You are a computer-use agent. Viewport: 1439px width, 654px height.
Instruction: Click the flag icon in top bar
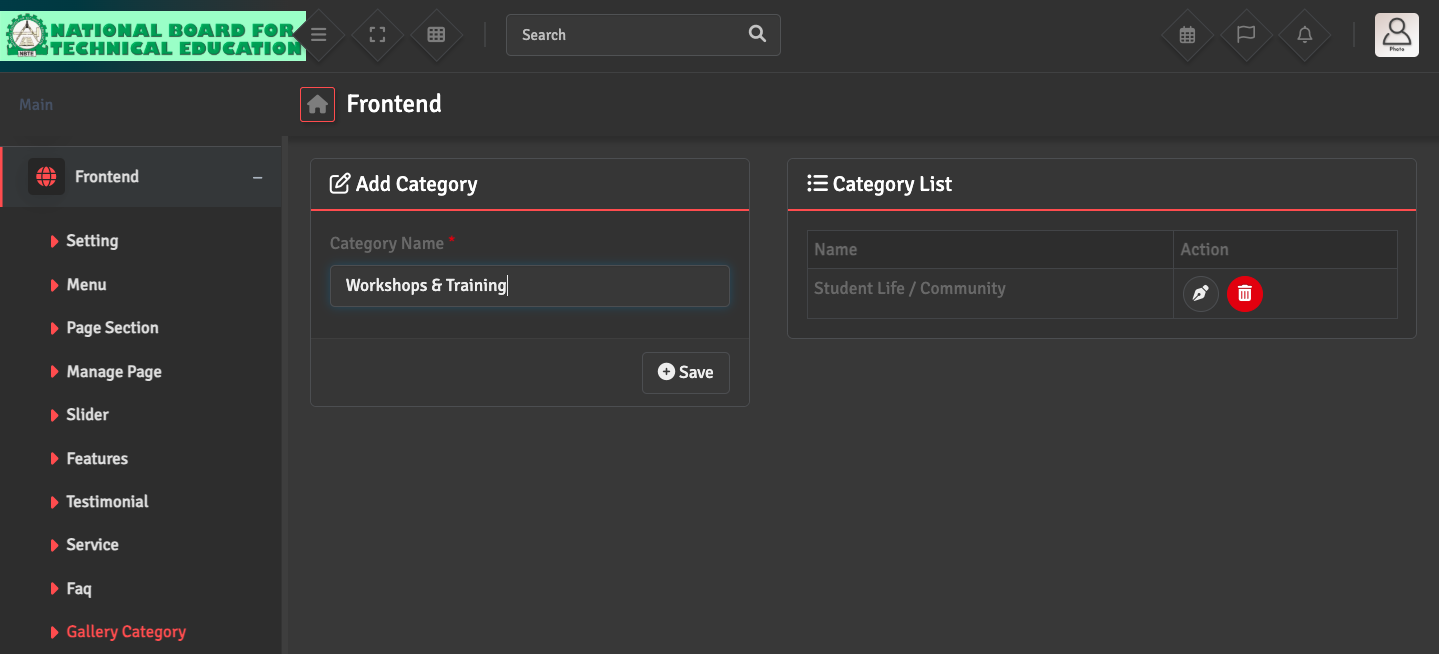point(1246,35)
